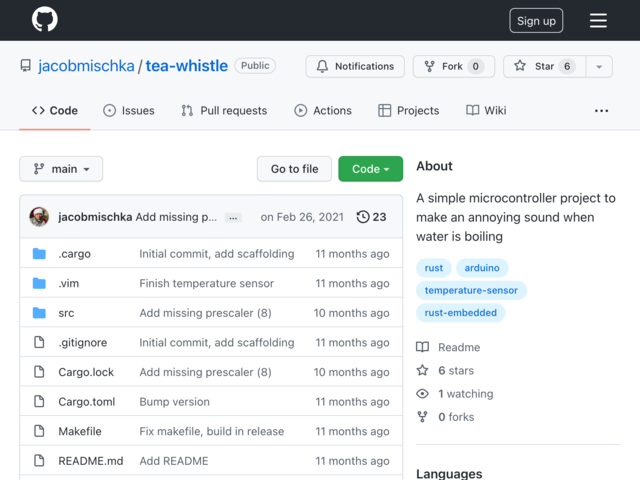Switch to the Issues tab

pyautogui.click(x=129, y=111)
